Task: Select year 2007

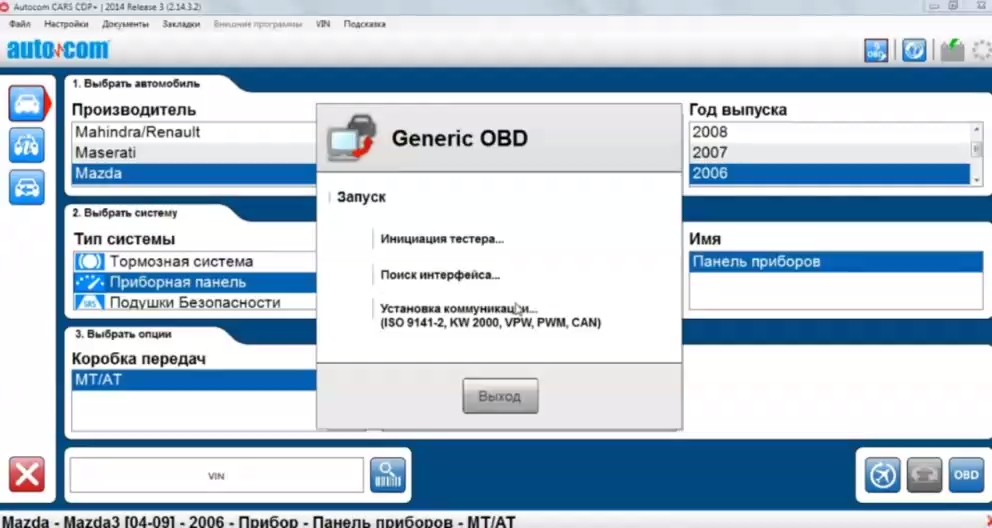Action: 829,152
